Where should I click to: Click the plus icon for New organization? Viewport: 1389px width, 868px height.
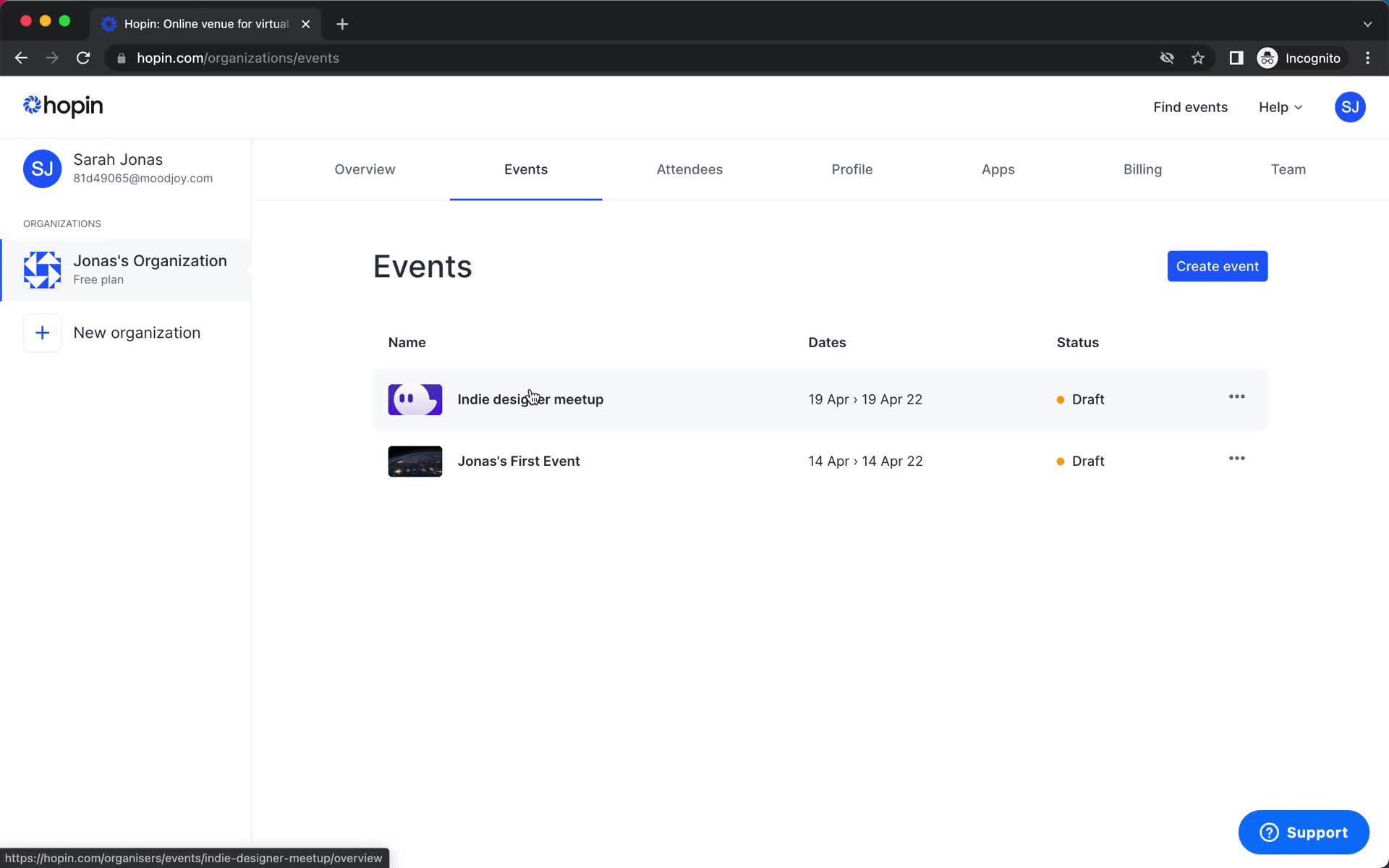tap(42, 333)
